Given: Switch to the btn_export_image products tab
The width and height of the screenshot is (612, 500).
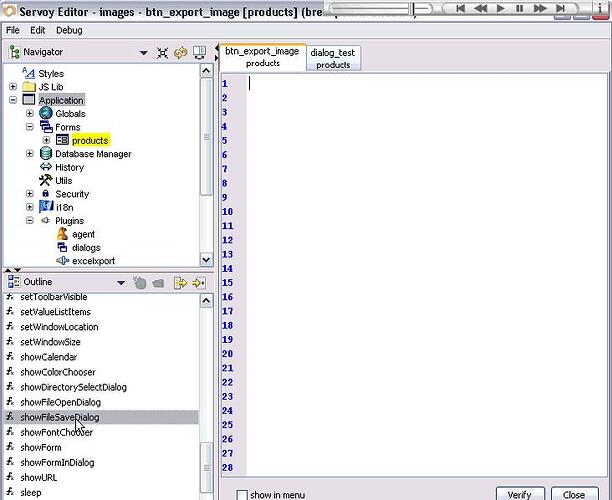Looking at the screenshot, I should coord(262,57).
